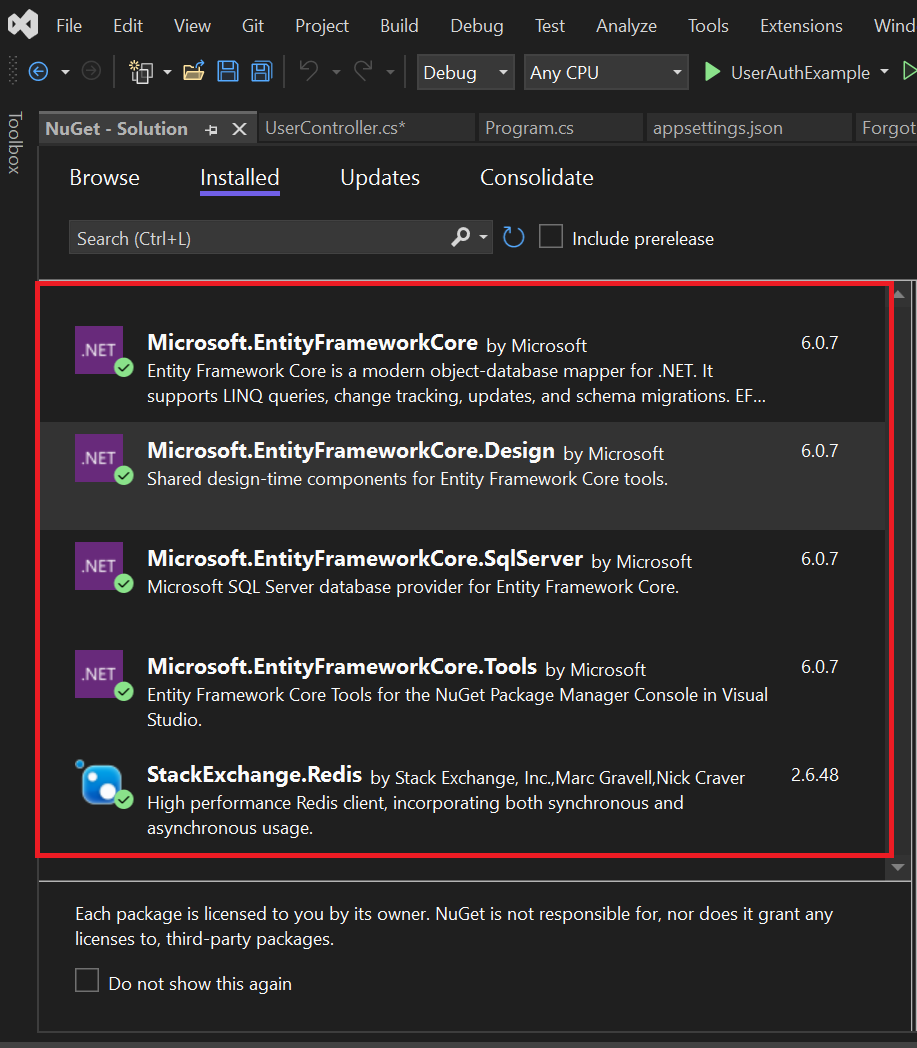The width and height of the screenshot is (917, 1048).
Task: Switch to the UserController.cs* tab
Action: [366, 128]
